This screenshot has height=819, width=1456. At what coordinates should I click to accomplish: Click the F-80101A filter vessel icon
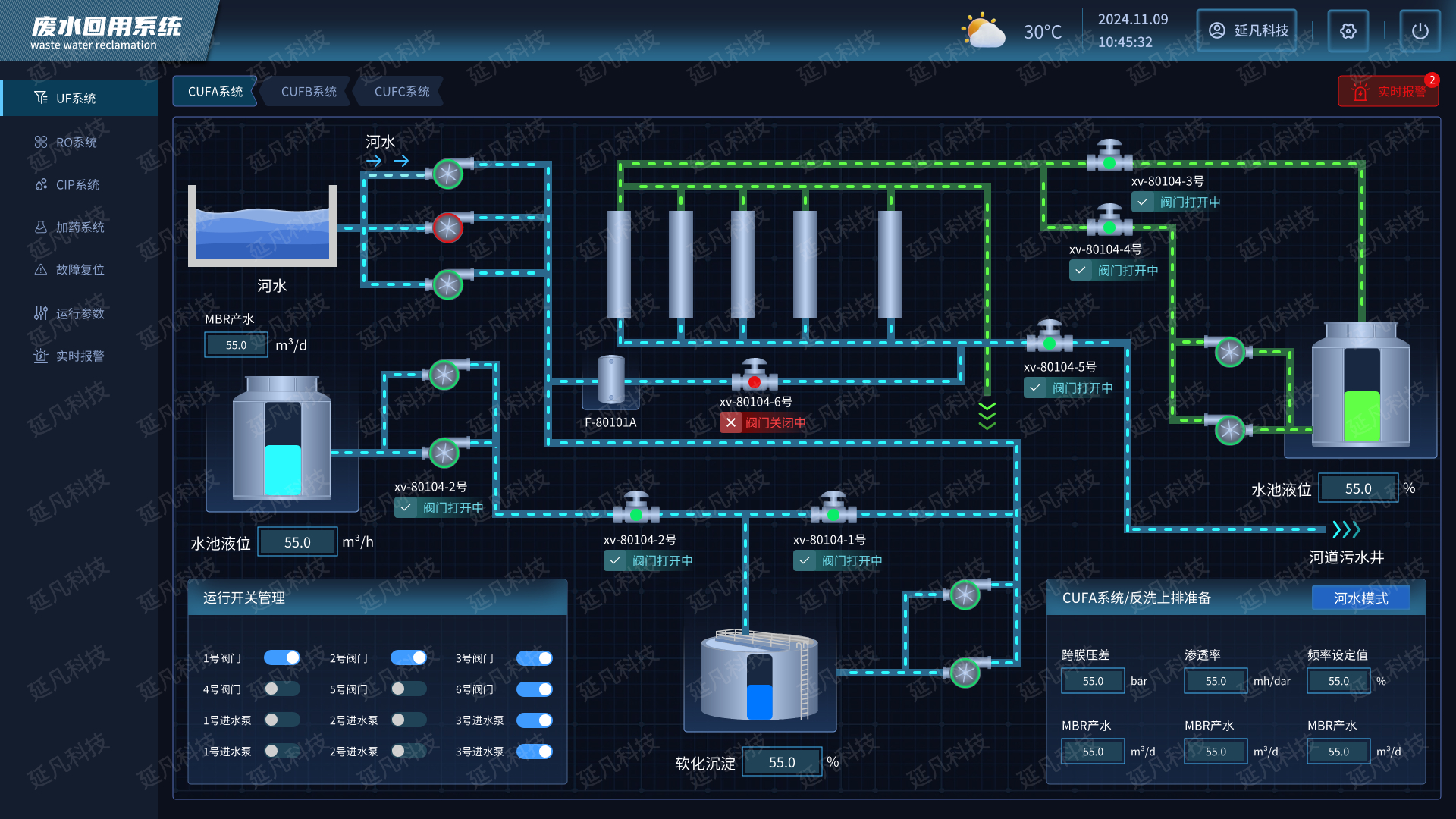pyautogui.click(x=610, y=381)
